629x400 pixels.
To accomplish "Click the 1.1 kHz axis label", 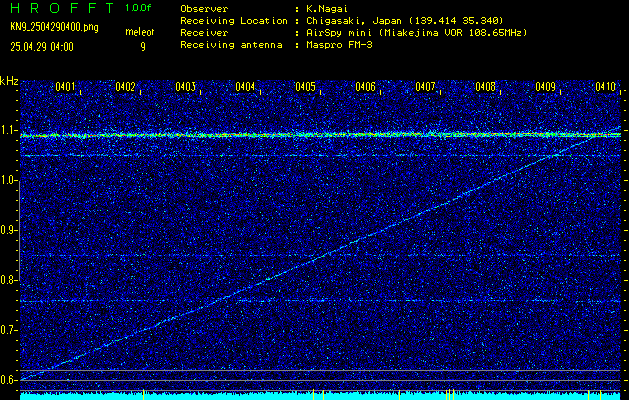I will pyautogui.click(x=8, y=130).
